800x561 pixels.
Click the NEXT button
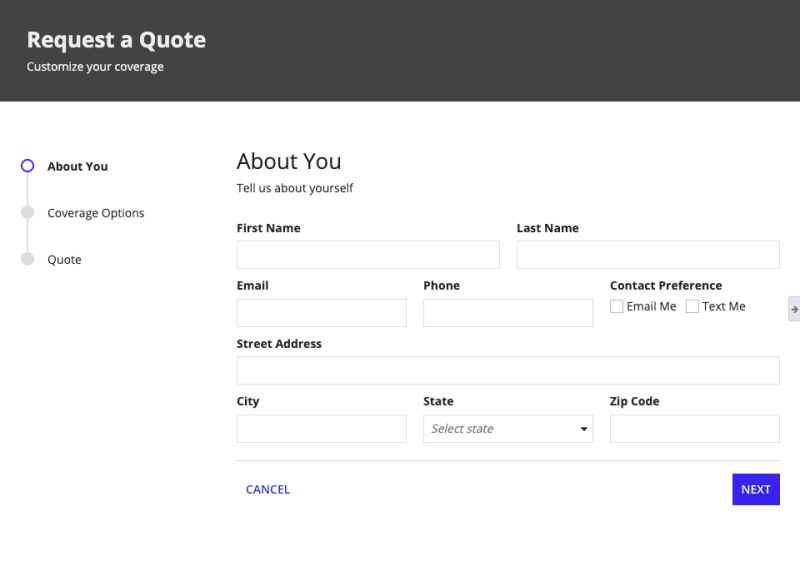pos(756,490)
